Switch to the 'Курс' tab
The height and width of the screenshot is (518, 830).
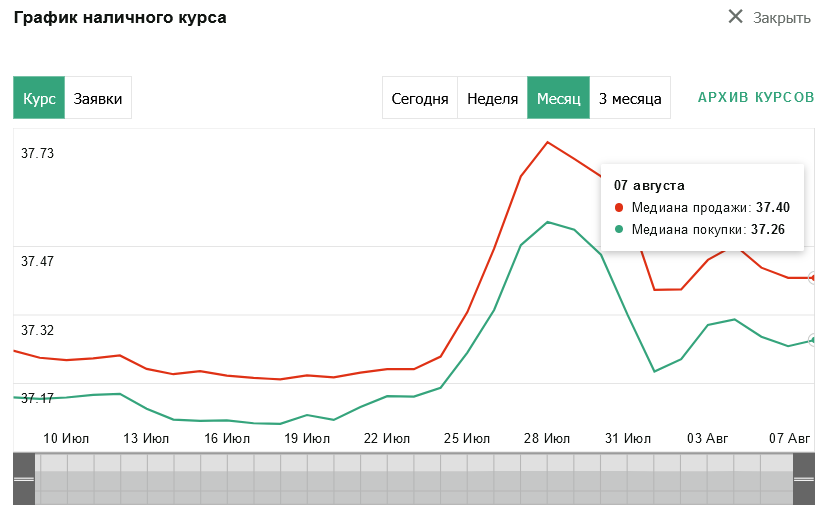pos(39,99)
